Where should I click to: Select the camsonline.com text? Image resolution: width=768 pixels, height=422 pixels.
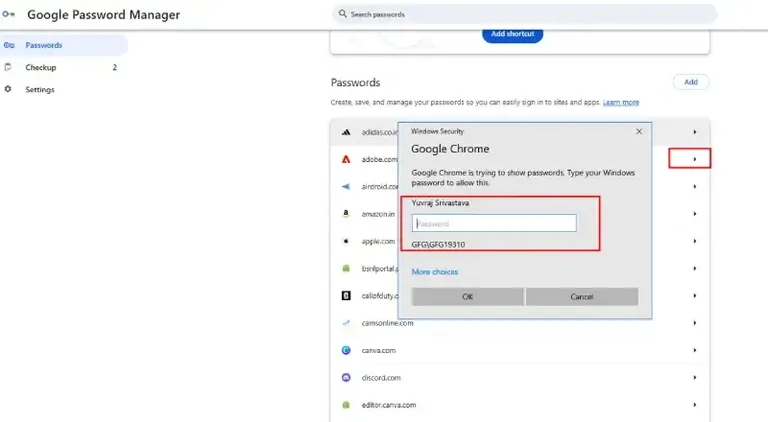tap(387, 323)
